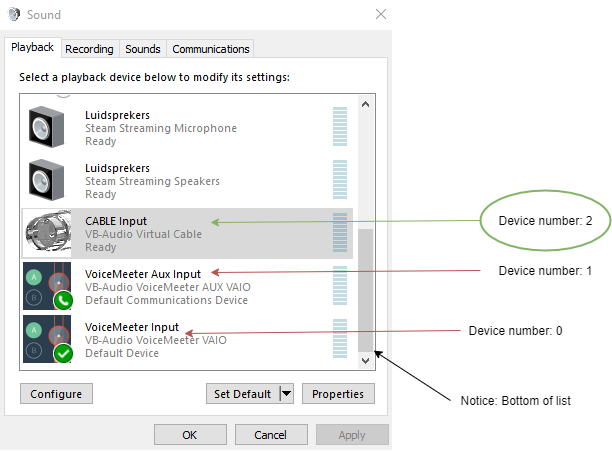Click the VoiceMeeter Input device icon

tap(48, 339)
